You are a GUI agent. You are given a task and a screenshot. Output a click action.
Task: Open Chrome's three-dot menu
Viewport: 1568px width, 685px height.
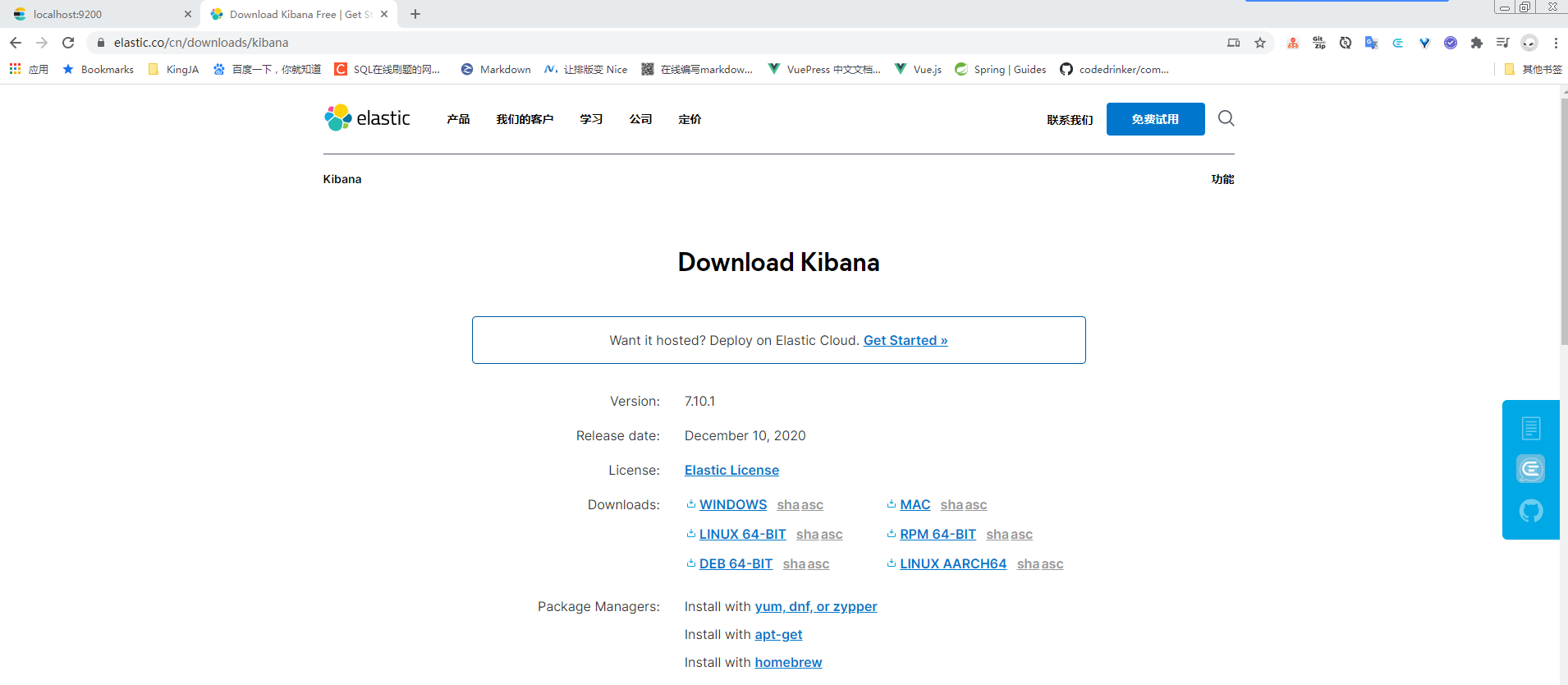[1556, 43]
